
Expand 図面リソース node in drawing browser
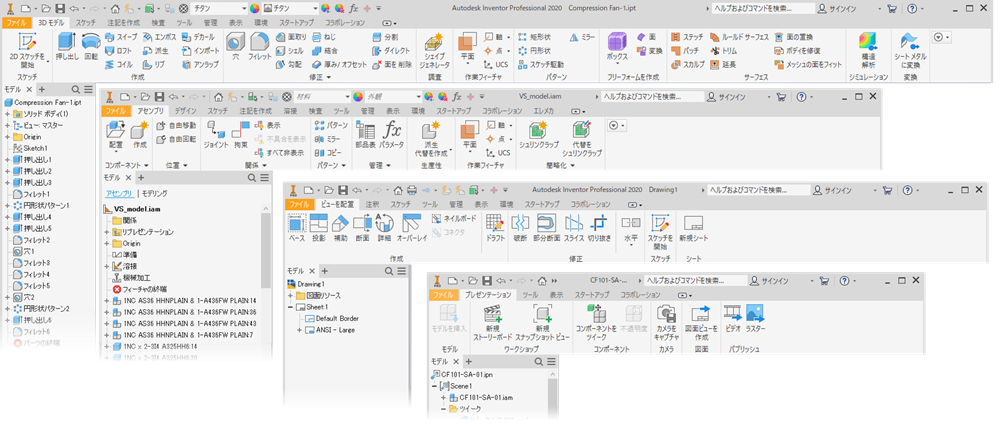(291, 295)
